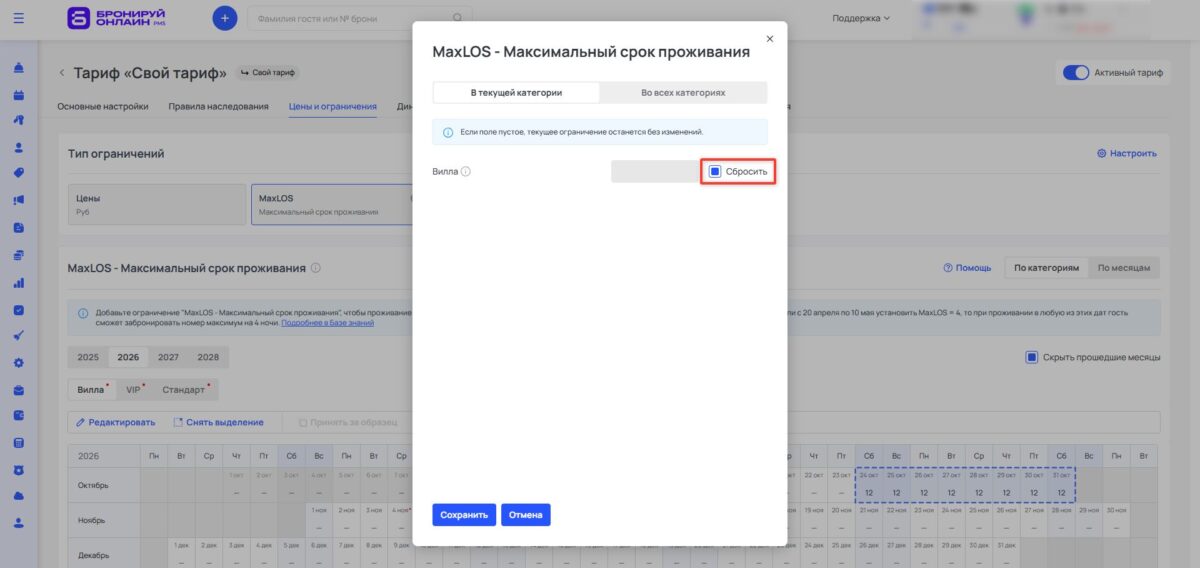The image size is (1200, 568).
Task: Click the Свой тариф badge
Action: (268, 73)
